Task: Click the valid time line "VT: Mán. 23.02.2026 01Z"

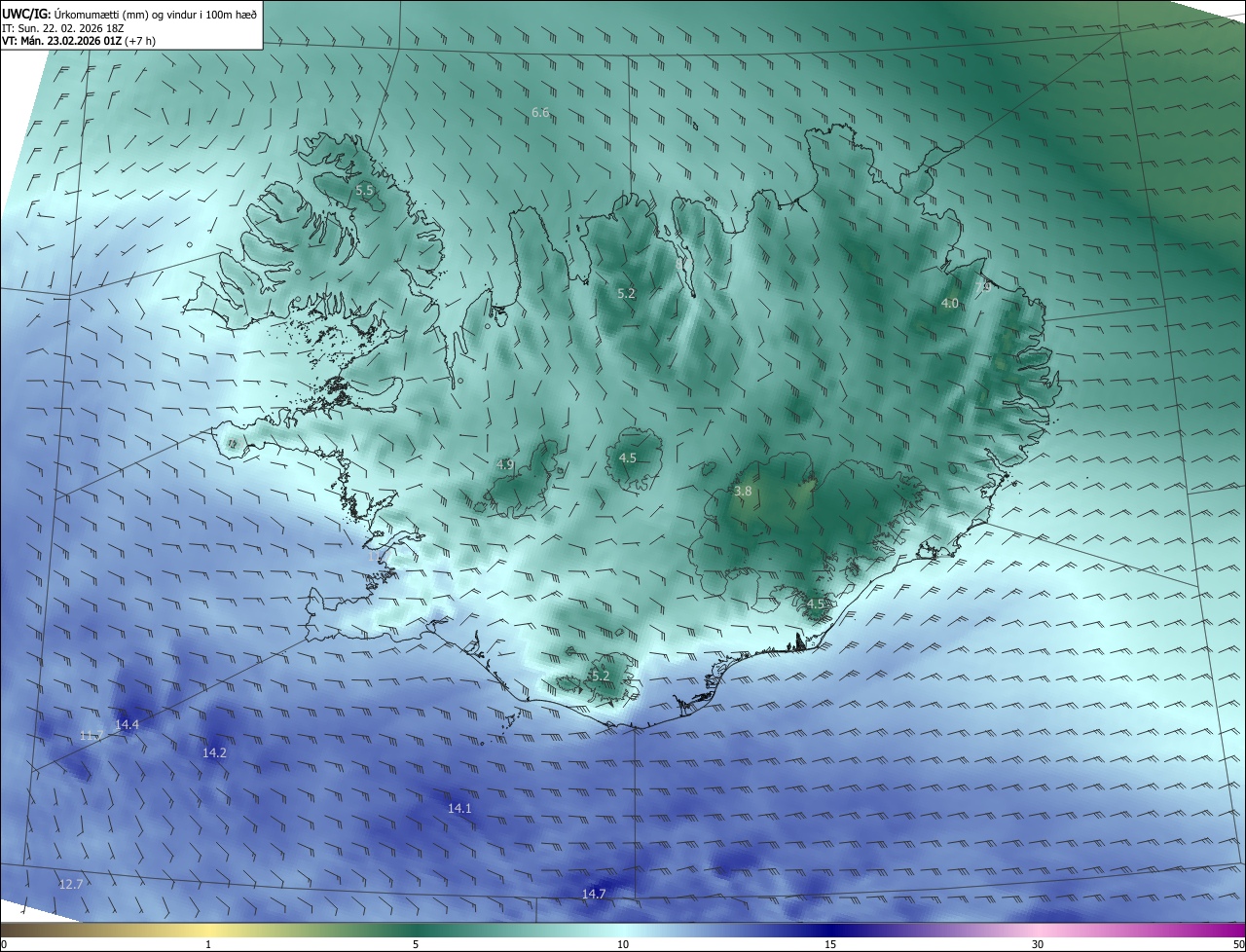Action: pyautogui.click(x=63, y=41)
